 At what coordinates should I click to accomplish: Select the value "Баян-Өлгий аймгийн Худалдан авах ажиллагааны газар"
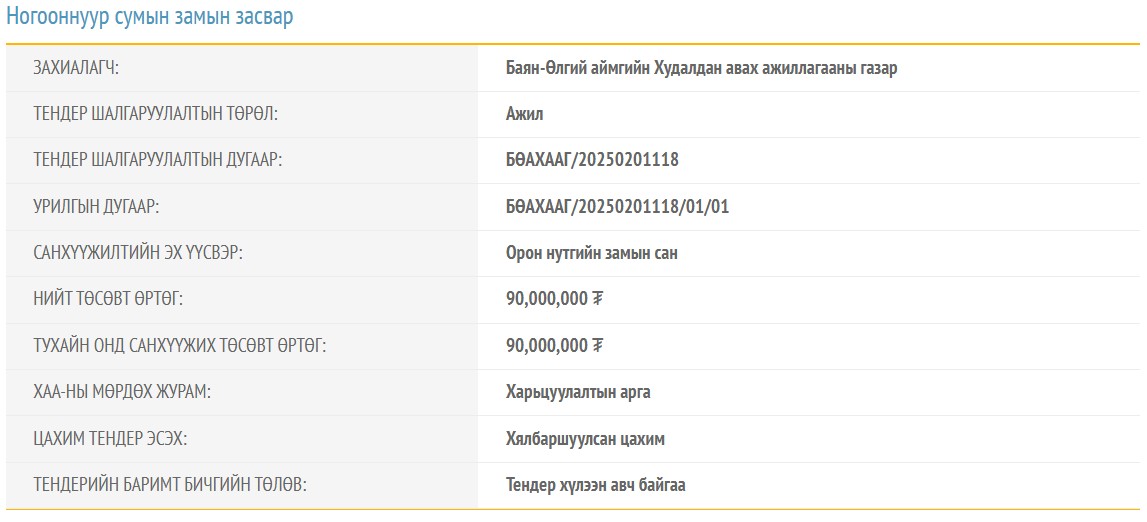(701, 68)
